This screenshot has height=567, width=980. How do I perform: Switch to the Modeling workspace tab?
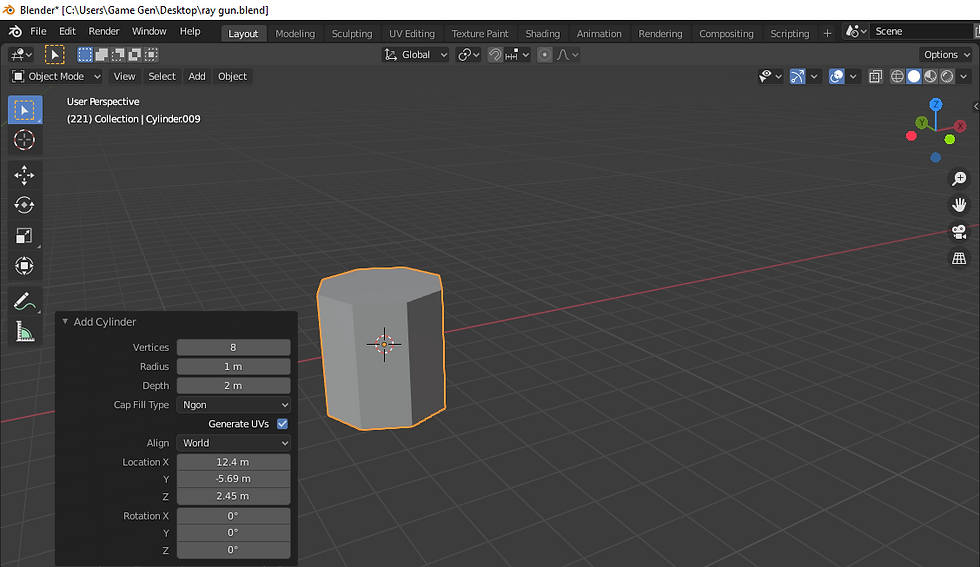(295, 34)
